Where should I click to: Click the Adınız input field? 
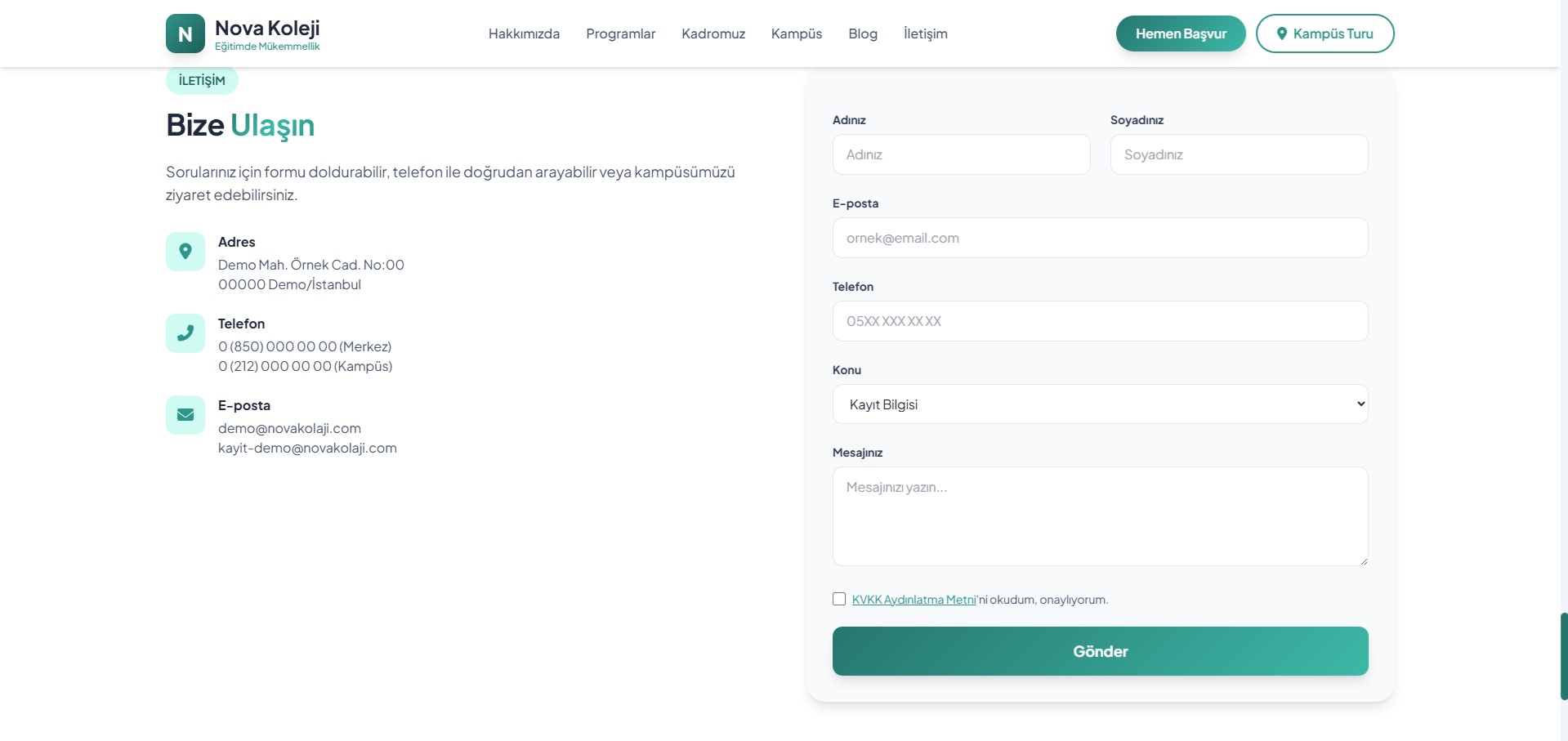[x=961, y=154]
